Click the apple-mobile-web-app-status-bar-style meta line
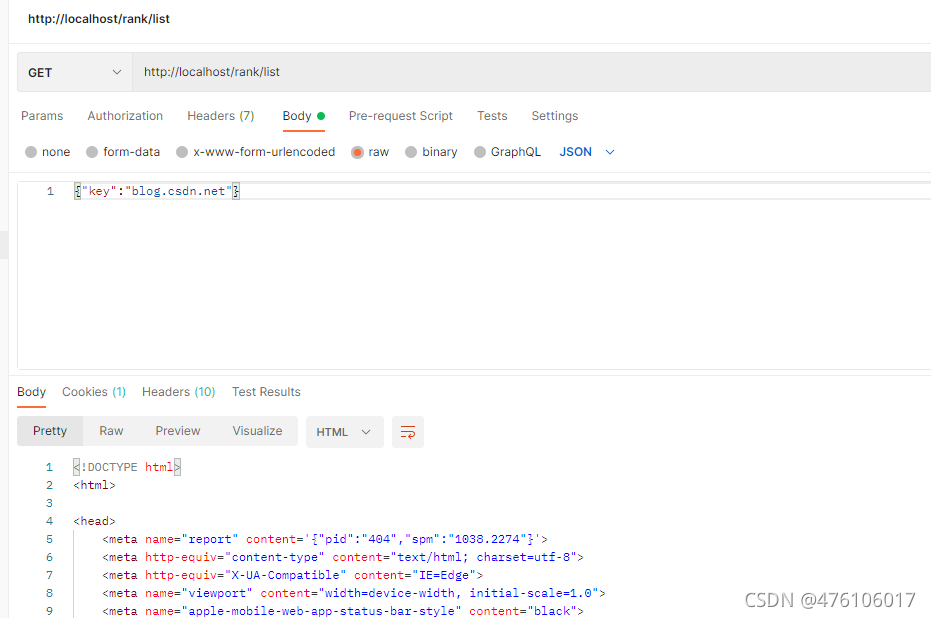The width and height of the screenshot is (931, 618). pyautogui.click(x=343, y=611)
